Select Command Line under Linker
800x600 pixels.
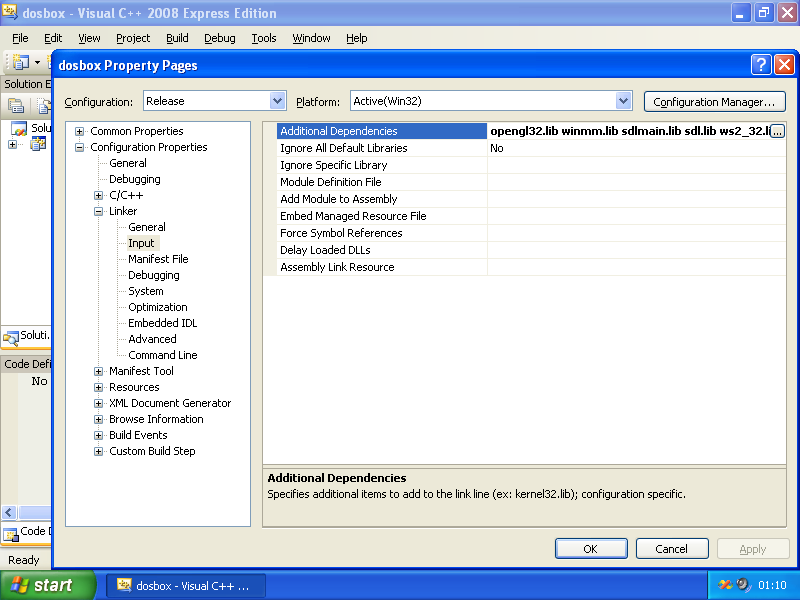click(x=162, y=355)
